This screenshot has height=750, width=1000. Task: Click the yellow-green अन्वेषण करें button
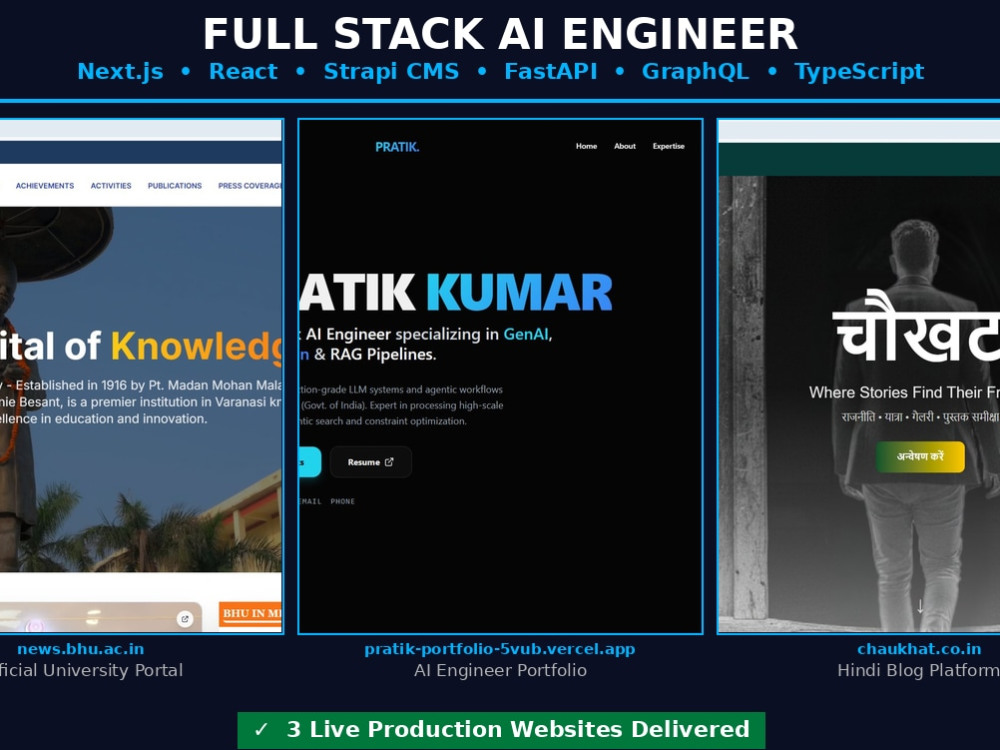920,457
